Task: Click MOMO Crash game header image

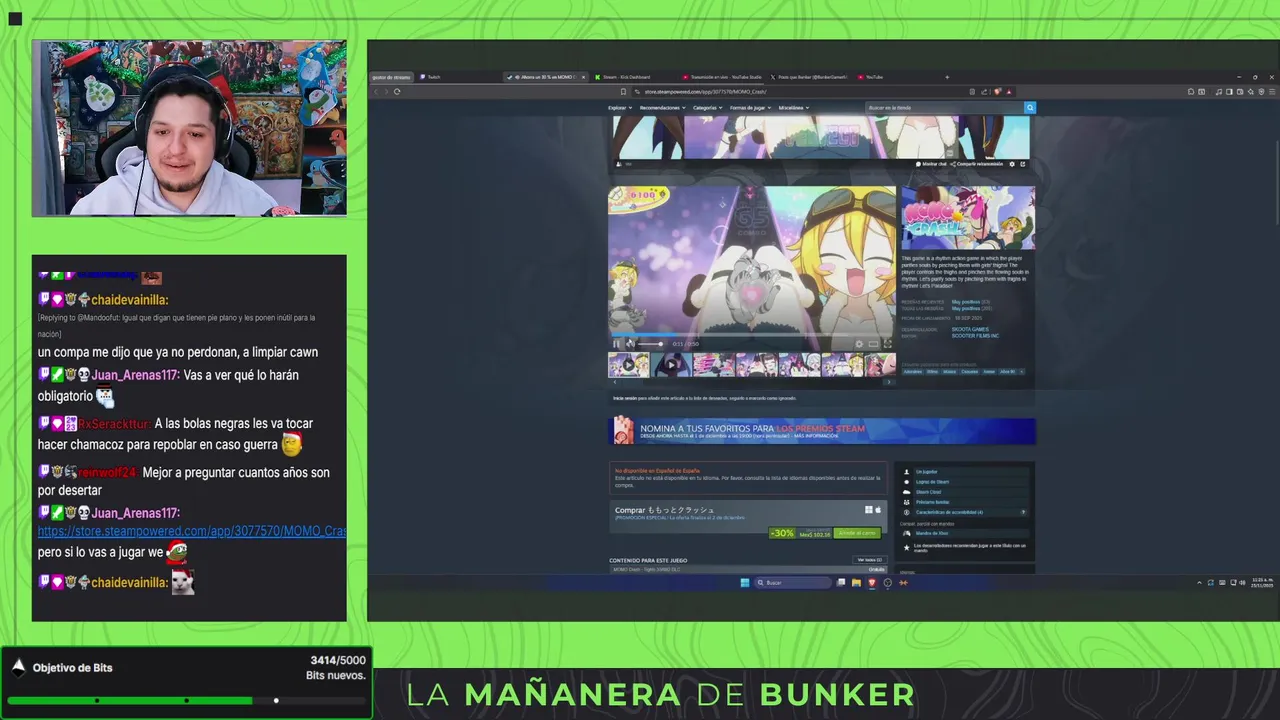Action: (968, 218)
